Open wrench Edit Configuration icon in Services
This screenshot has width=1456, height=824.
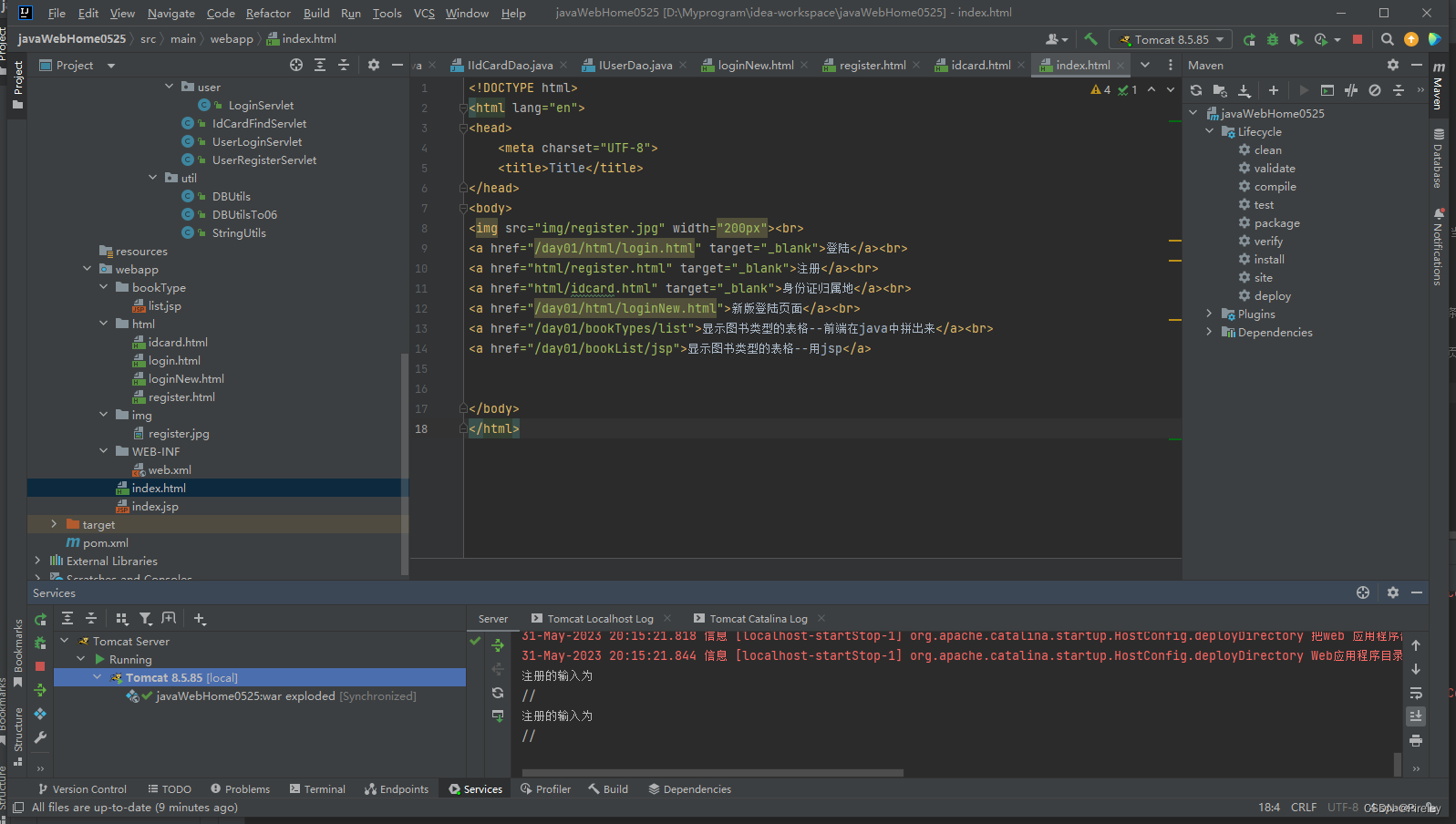(40, 737)
